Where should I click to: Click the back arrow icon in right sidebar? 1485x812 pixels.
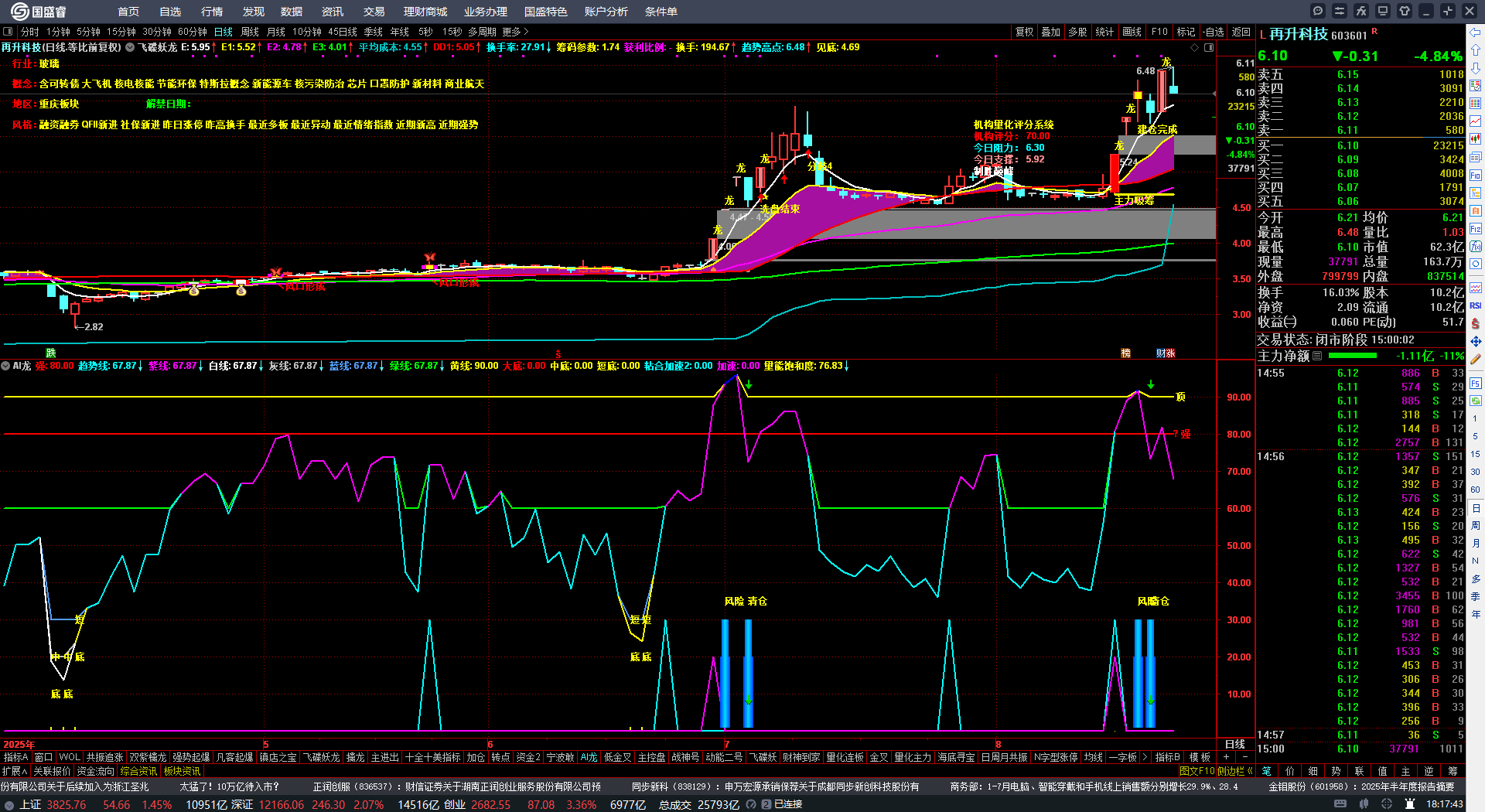click(1476, 32)
